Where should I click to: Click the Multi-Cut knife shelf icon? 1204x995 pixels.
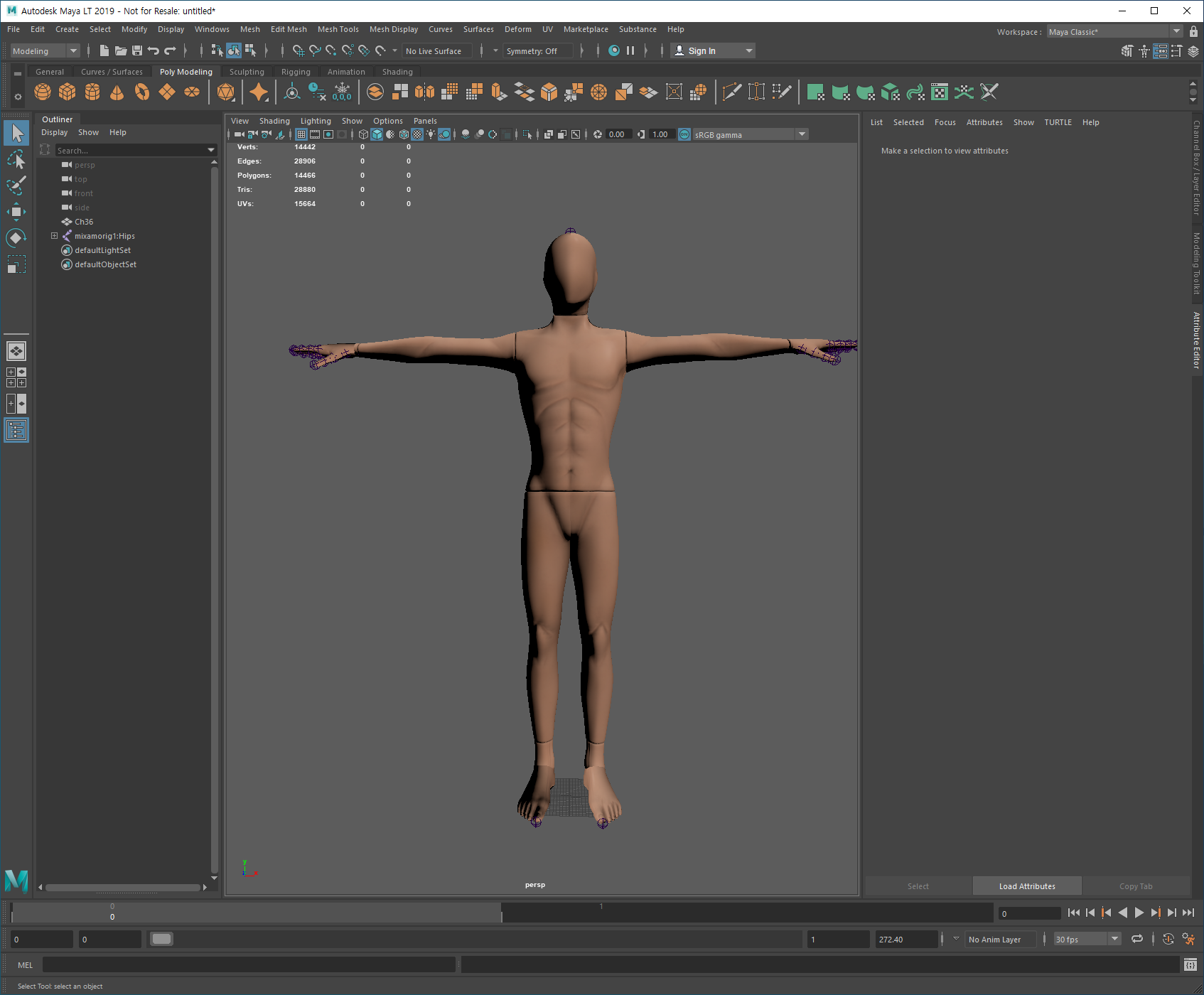pyautogui.click(x=731, y=92)
